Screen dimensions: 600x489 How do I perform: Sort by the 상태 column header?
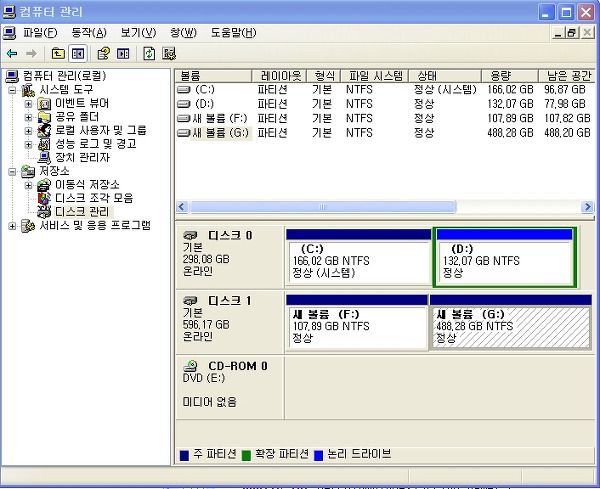(445, 76)
